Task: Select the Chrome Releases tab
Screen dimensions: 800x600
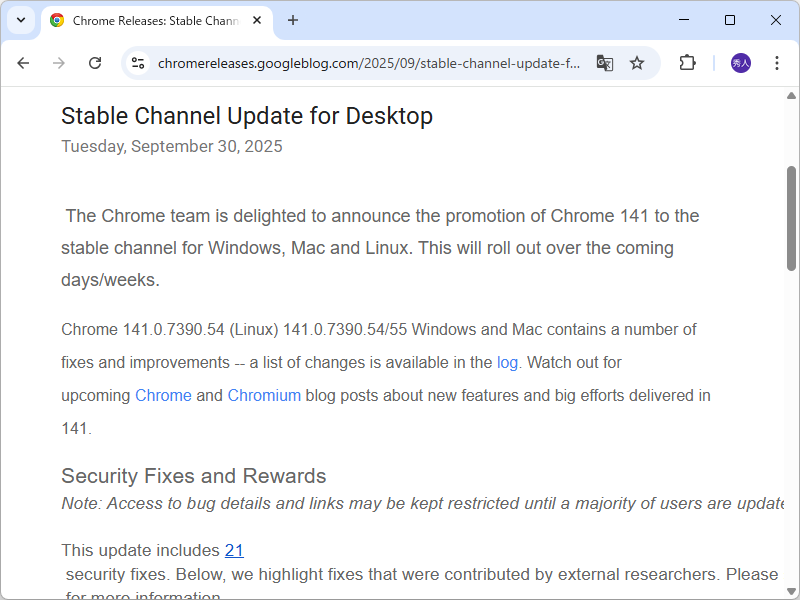Action: [x=150, y=20]
